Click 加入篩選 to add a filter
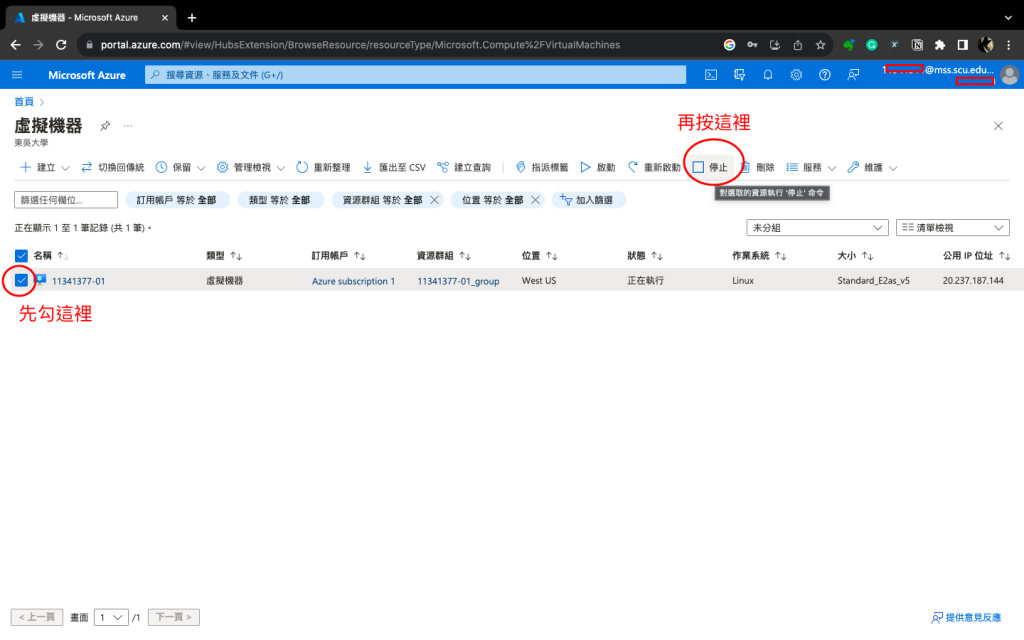Screen dimensions: 1024x640 coord(588,200)
